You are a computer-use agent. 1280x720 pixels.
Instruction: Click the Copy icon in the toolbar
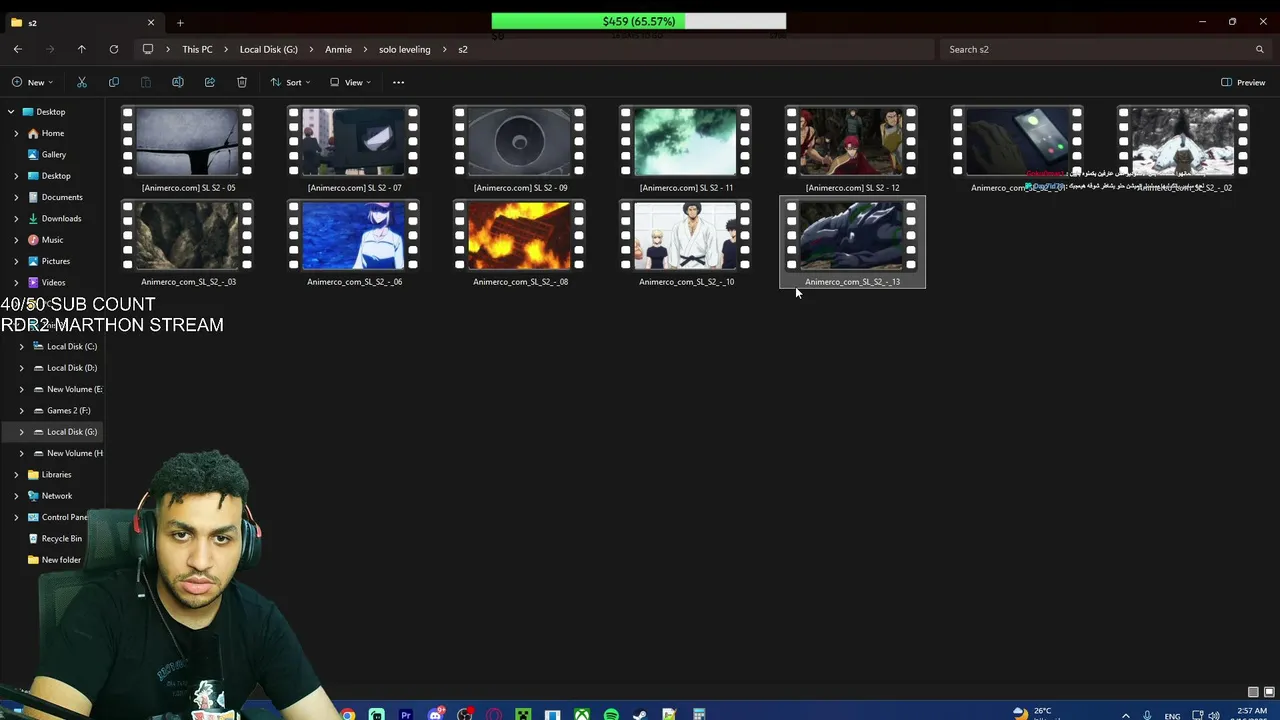(x=114, y=82)
